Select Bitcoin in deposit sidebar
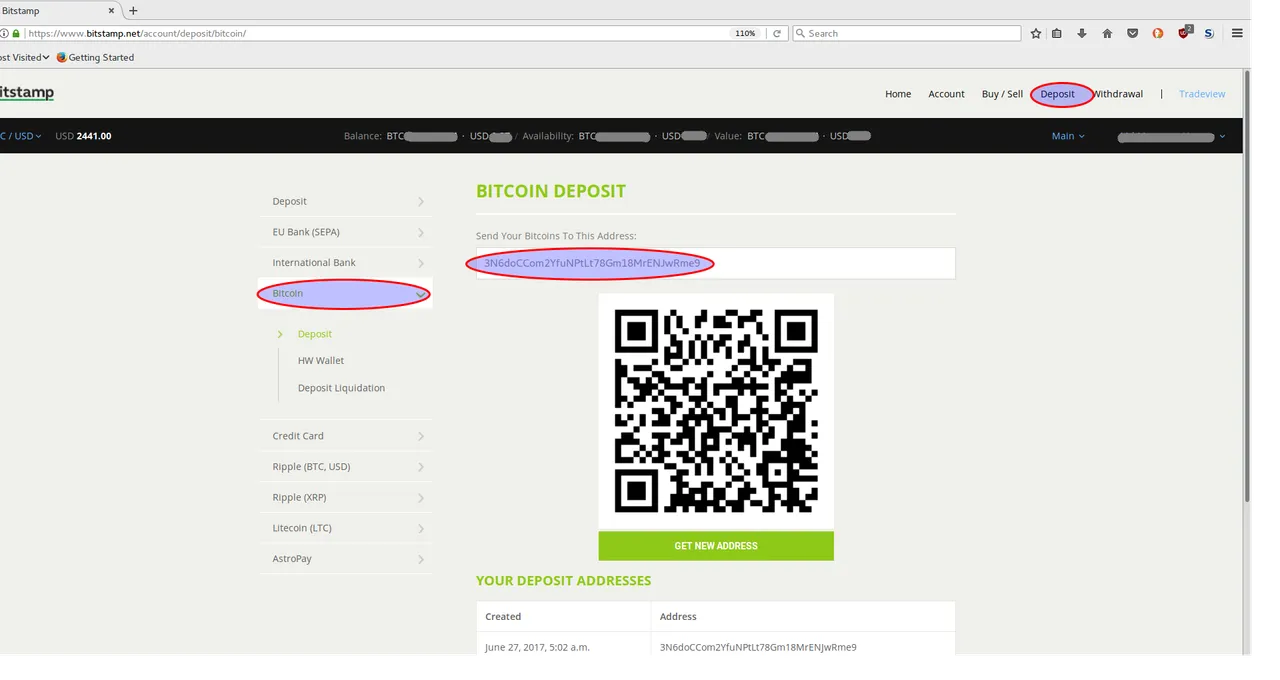1280x680 pixels. pyautogui.click(x=345, y=294)
